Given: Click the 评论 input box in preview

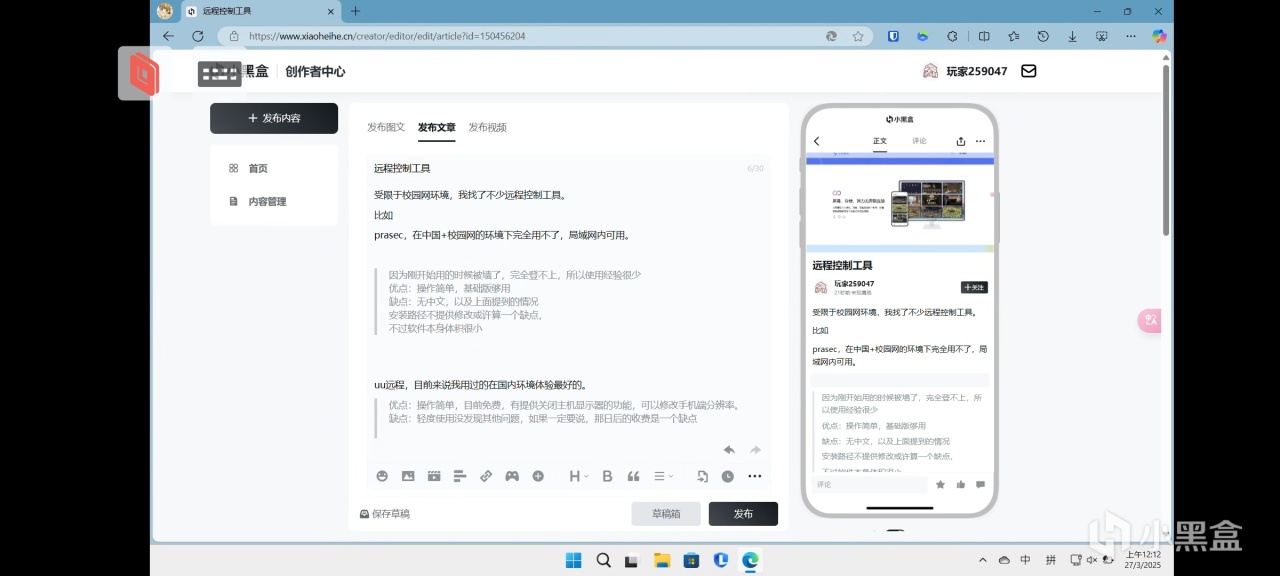Looking at the screenshot, I should (869, 484).
